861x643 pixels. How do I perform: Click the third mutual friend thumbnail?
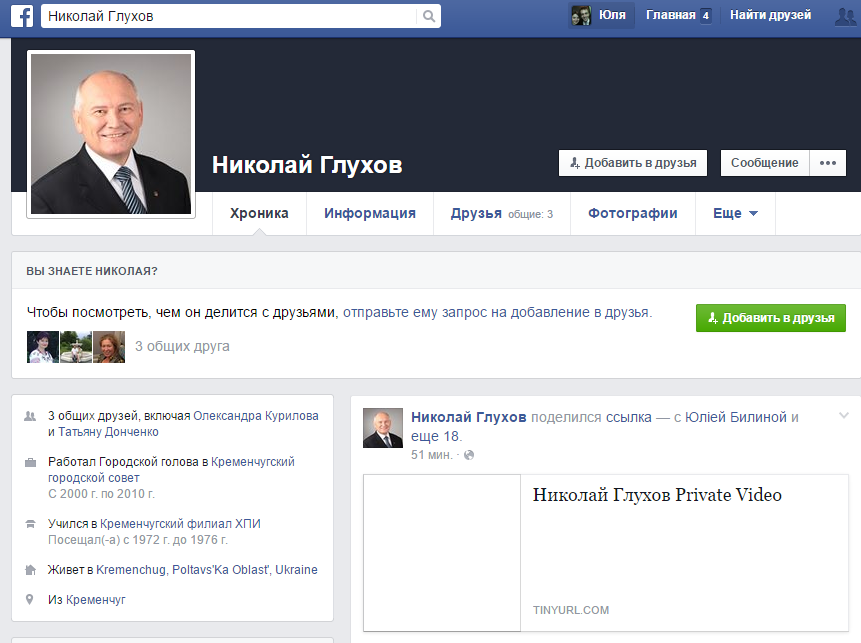pos(109,346)
